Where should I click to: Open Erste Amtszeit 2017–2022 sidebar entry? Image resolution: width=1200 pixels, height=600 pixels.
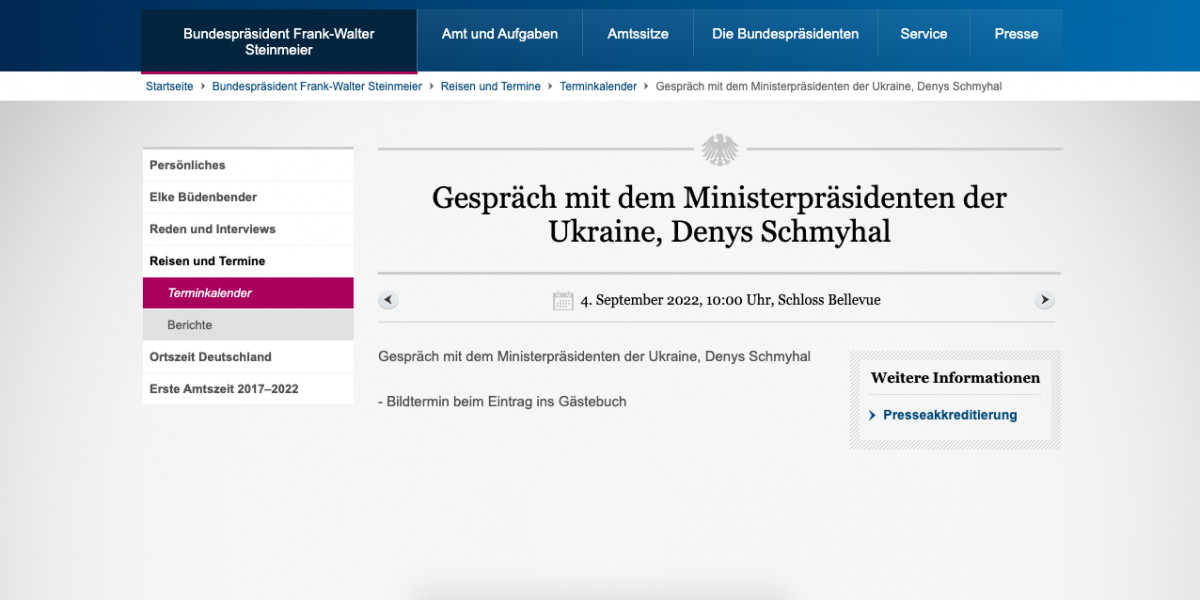248,389
